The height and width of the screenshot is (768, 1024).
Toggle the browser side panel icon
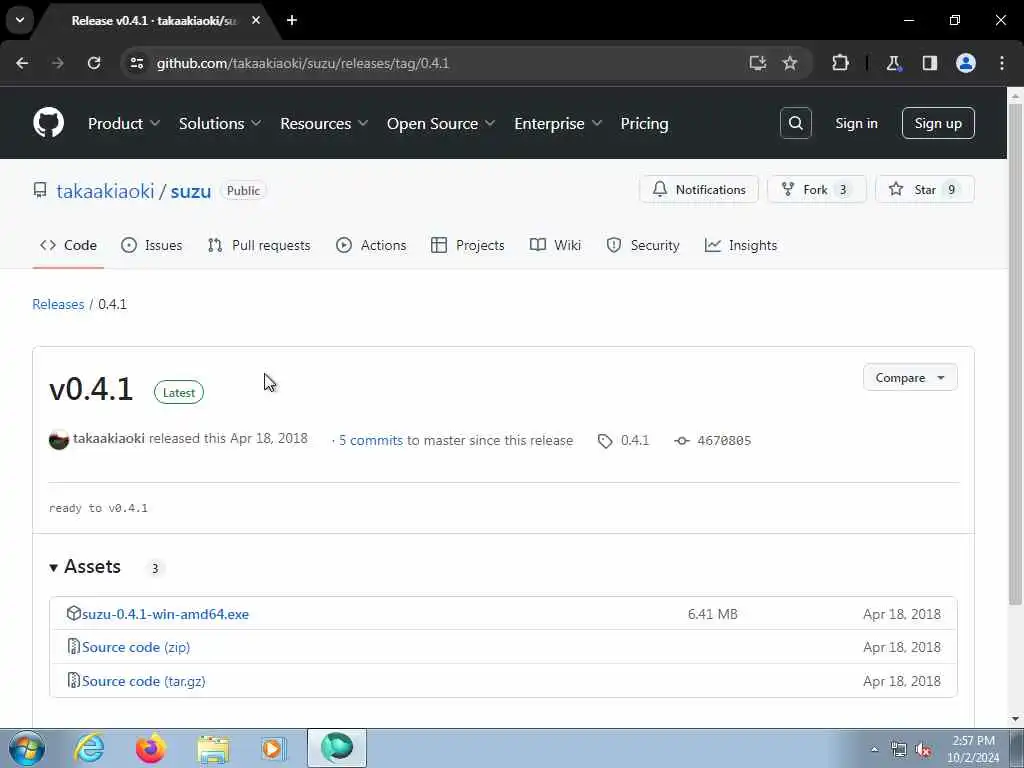pos(930,63)
